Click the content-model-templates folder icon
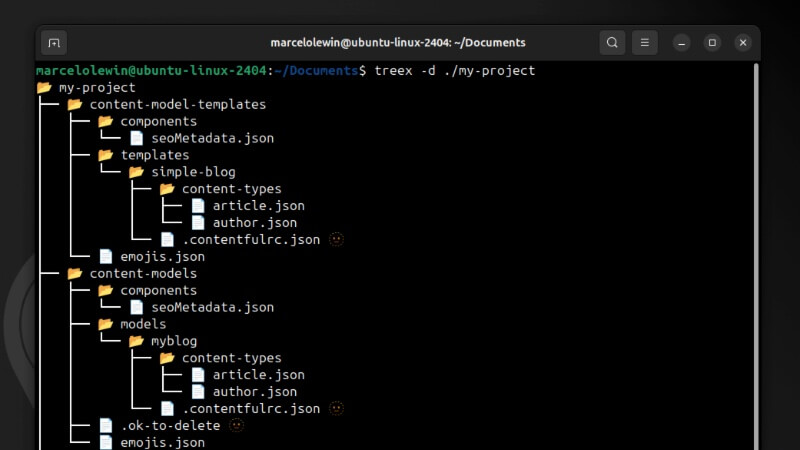This screenshot has width=800, height=450. pos(75,105)
